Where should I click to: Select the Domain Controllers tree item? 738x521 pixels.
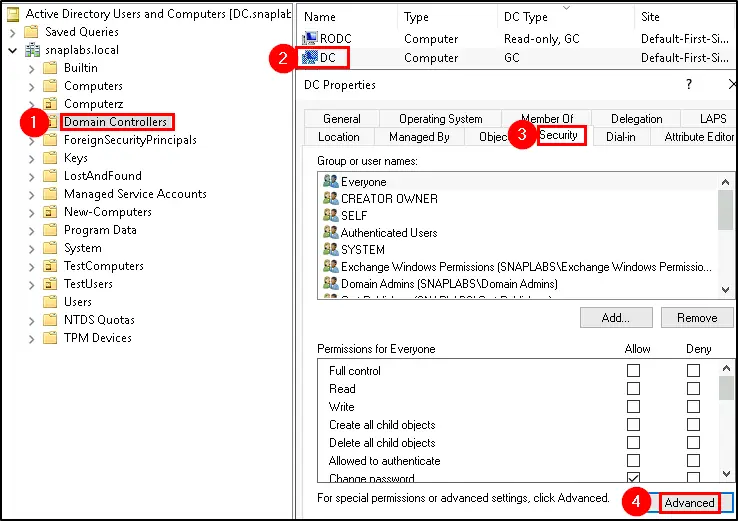click(x=116, y=122)
